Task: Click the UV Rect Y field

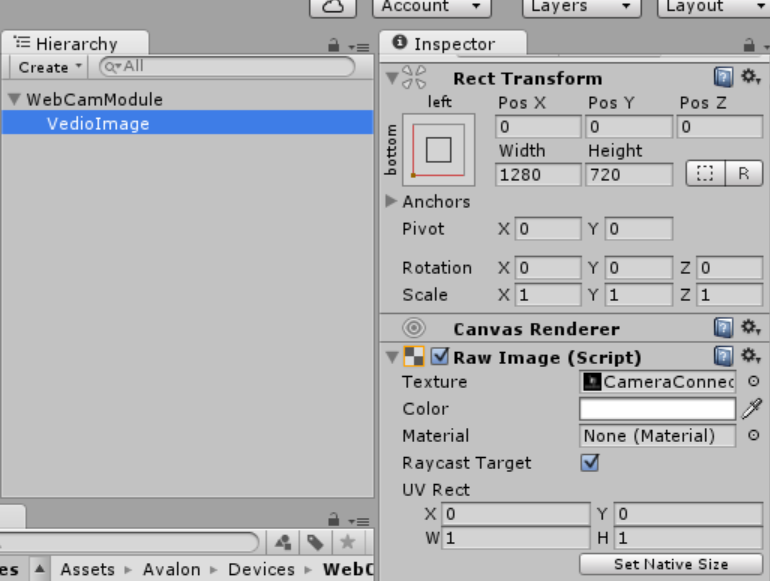Action: [x=688, y=514]
